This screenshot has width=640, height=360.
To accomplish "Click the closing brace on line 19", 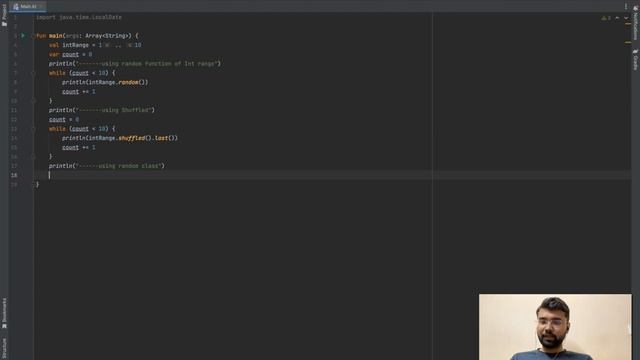I will tap(38, 184).
